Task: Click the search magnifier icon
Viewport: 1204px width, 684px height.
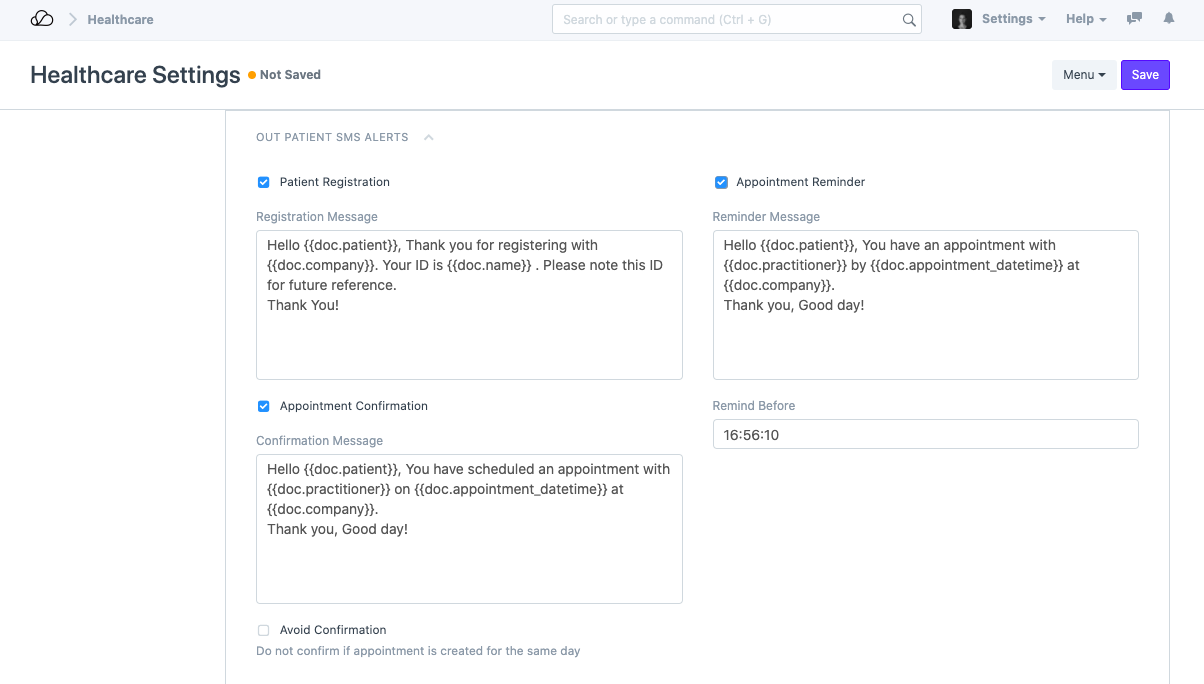Action: [x=908, y=19]
